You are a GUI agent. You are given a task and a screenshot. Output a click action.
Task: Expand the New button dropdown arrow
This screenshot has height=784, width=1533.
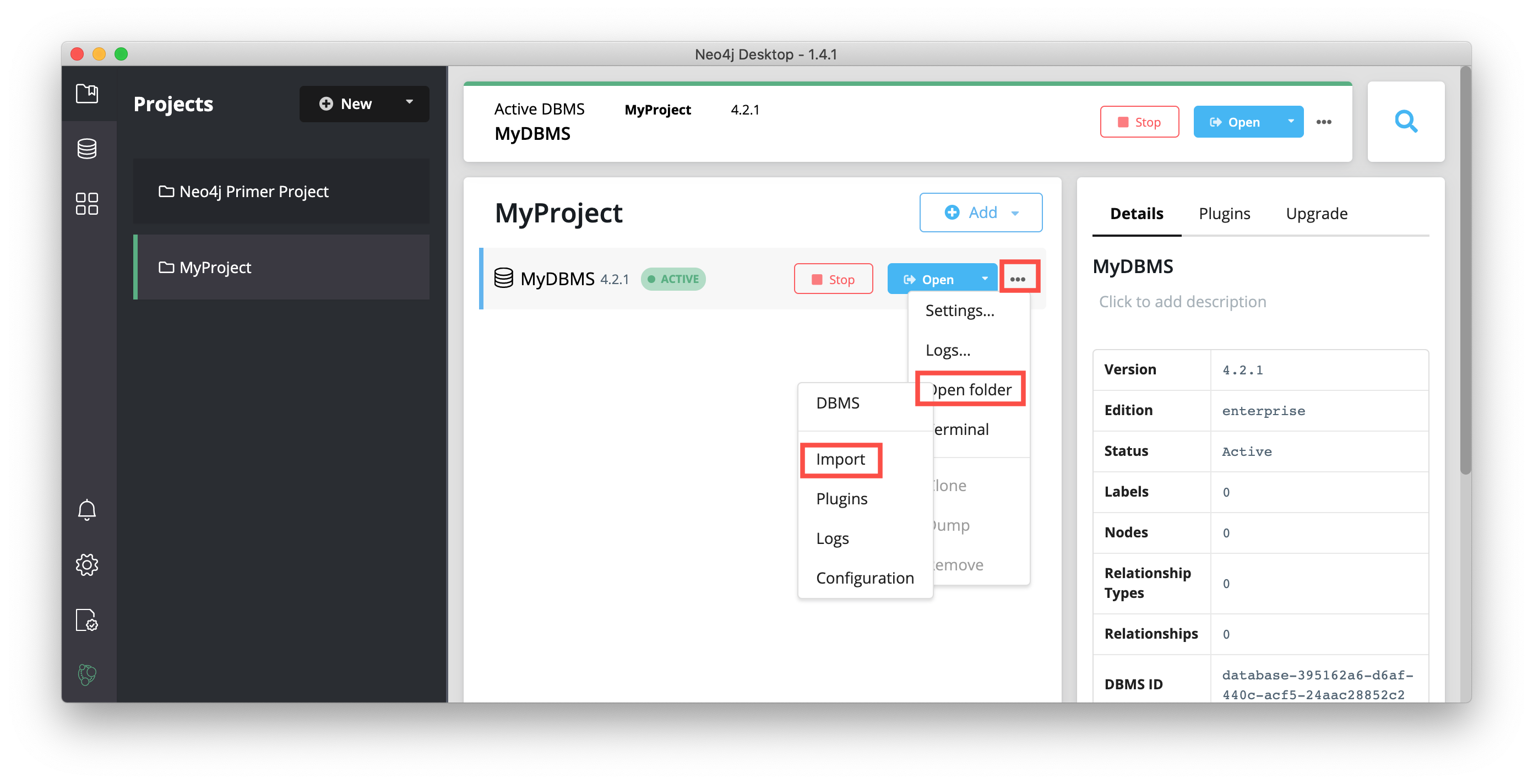click(410, 103)
